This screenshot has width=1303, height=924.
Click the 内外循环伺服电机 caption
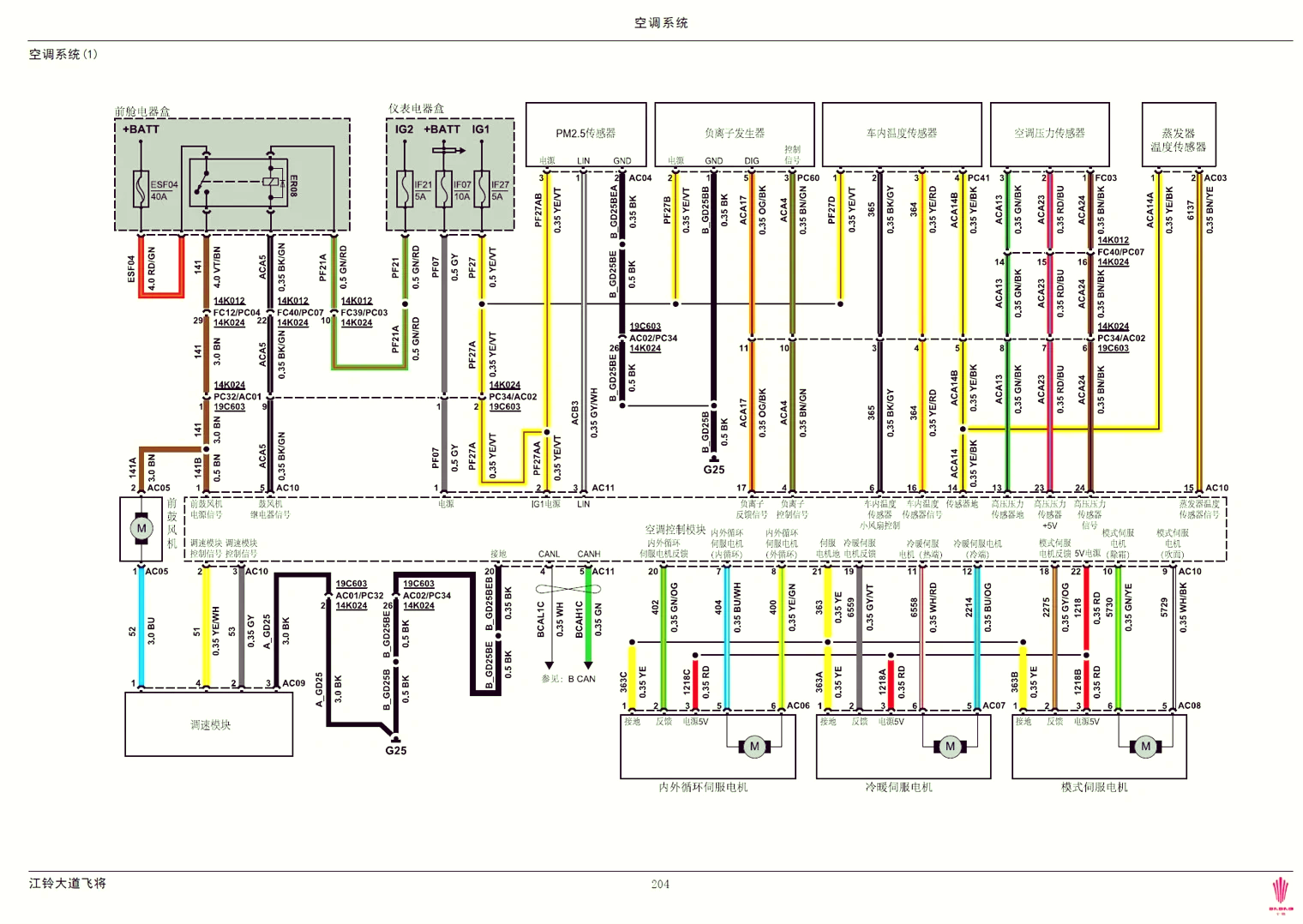point(703,787)
